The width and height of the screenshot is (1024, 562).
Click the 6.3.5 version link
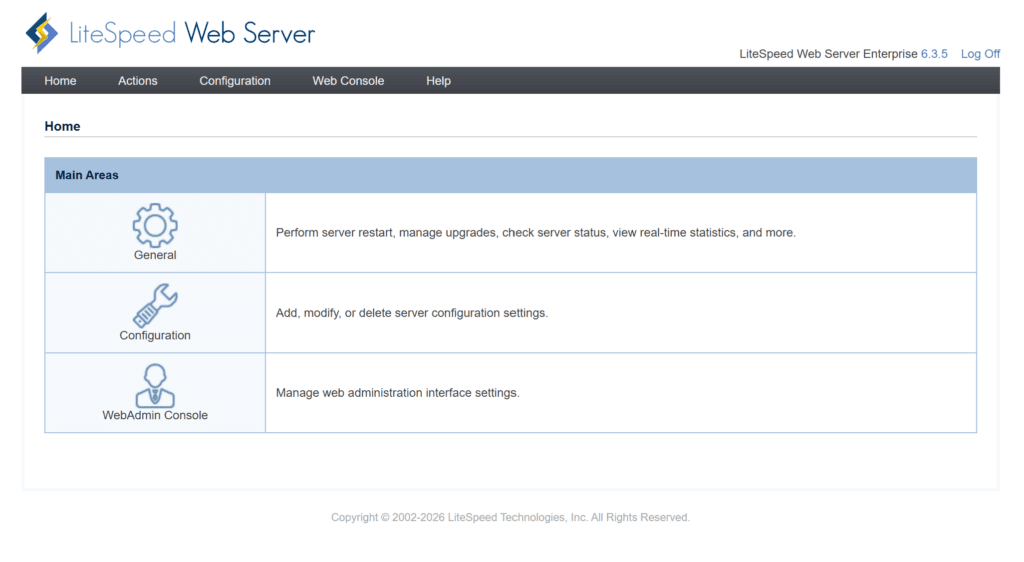click(x=934, y=54)
